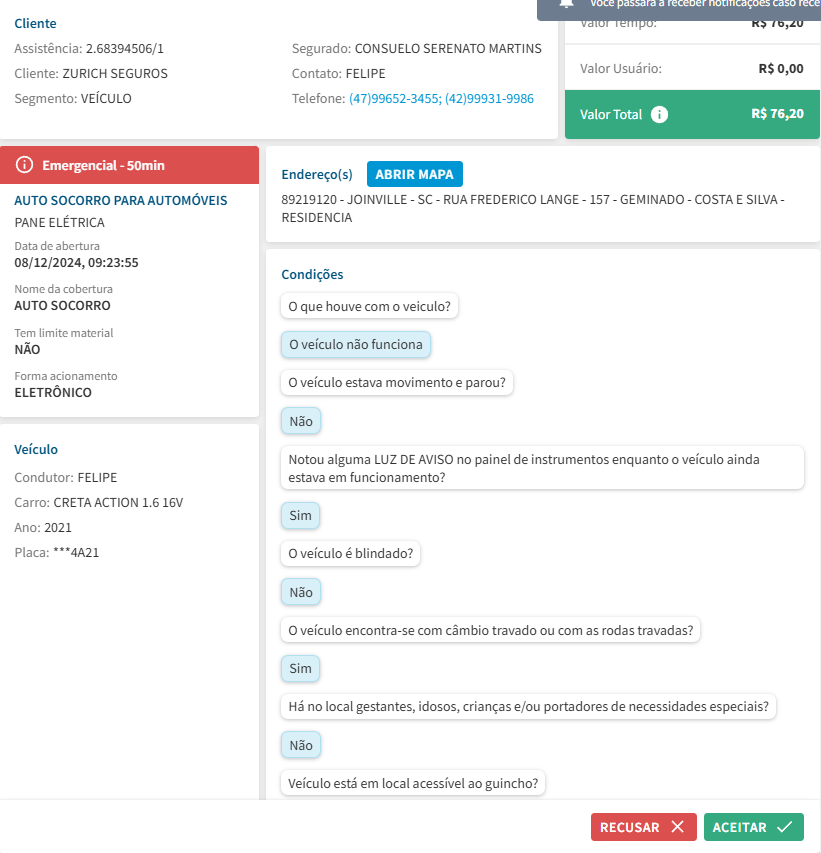Click the info icon beside Valor Total
The height and width of the screenshot is (853, 821).
[x=659, y=114]
